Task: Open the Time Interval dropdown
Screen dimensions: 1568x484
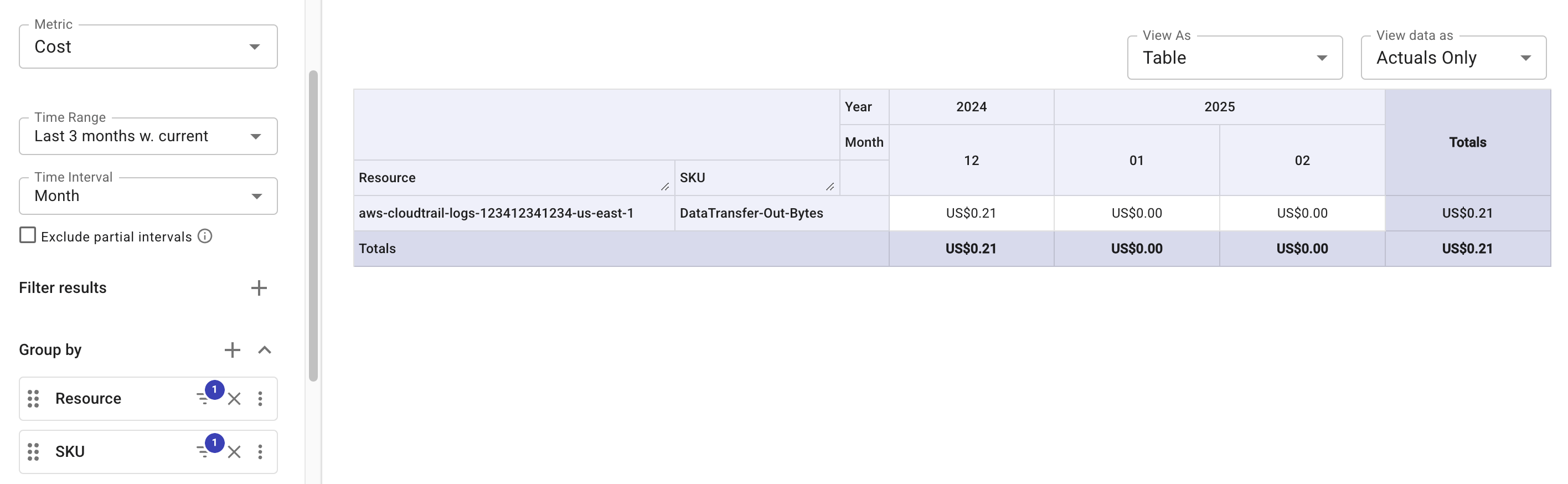Action: click(x=148, y=196)
